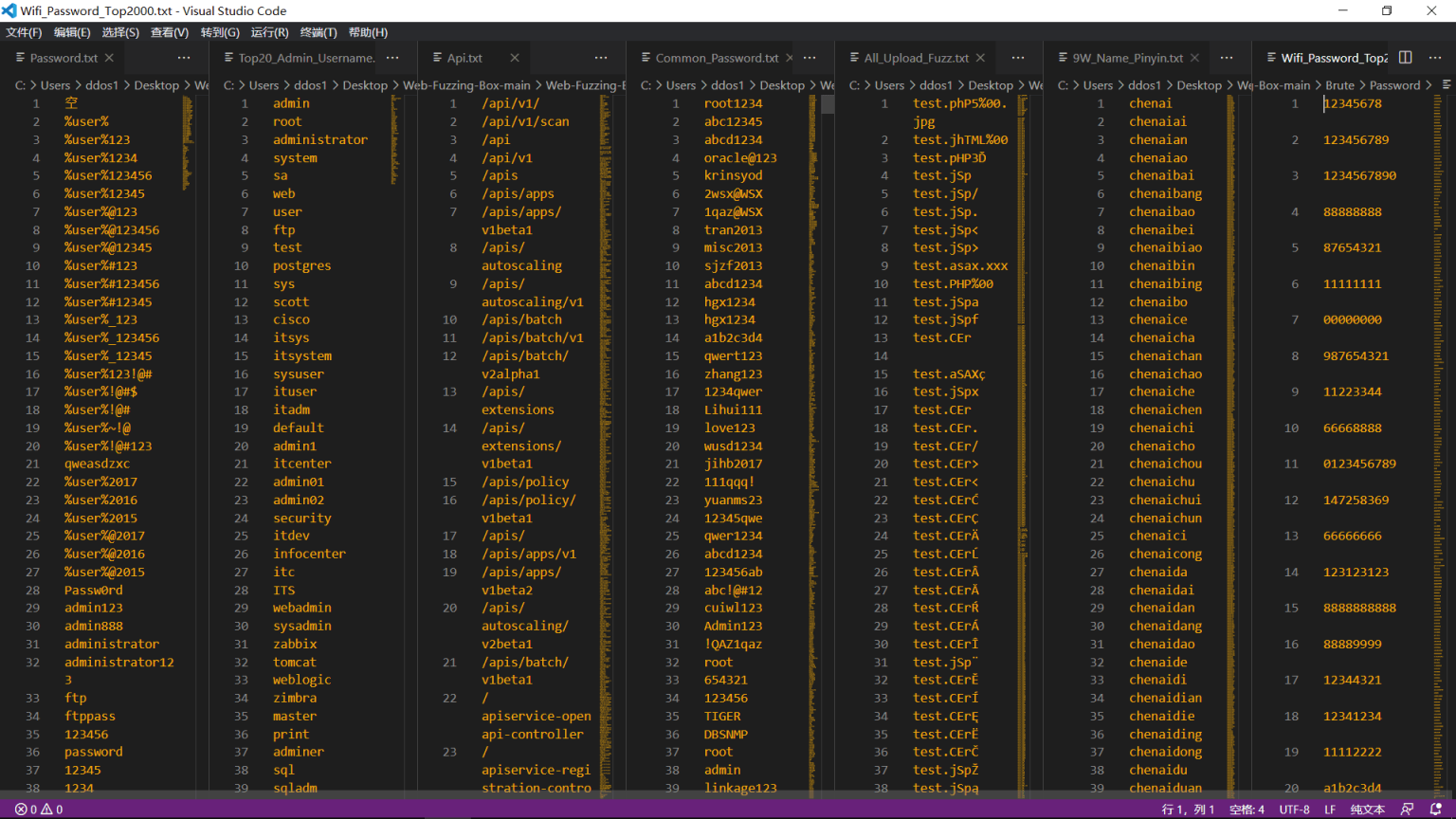Click the VS Code logo in title bar
1456x819 pixels.
(x=10, y=10)
